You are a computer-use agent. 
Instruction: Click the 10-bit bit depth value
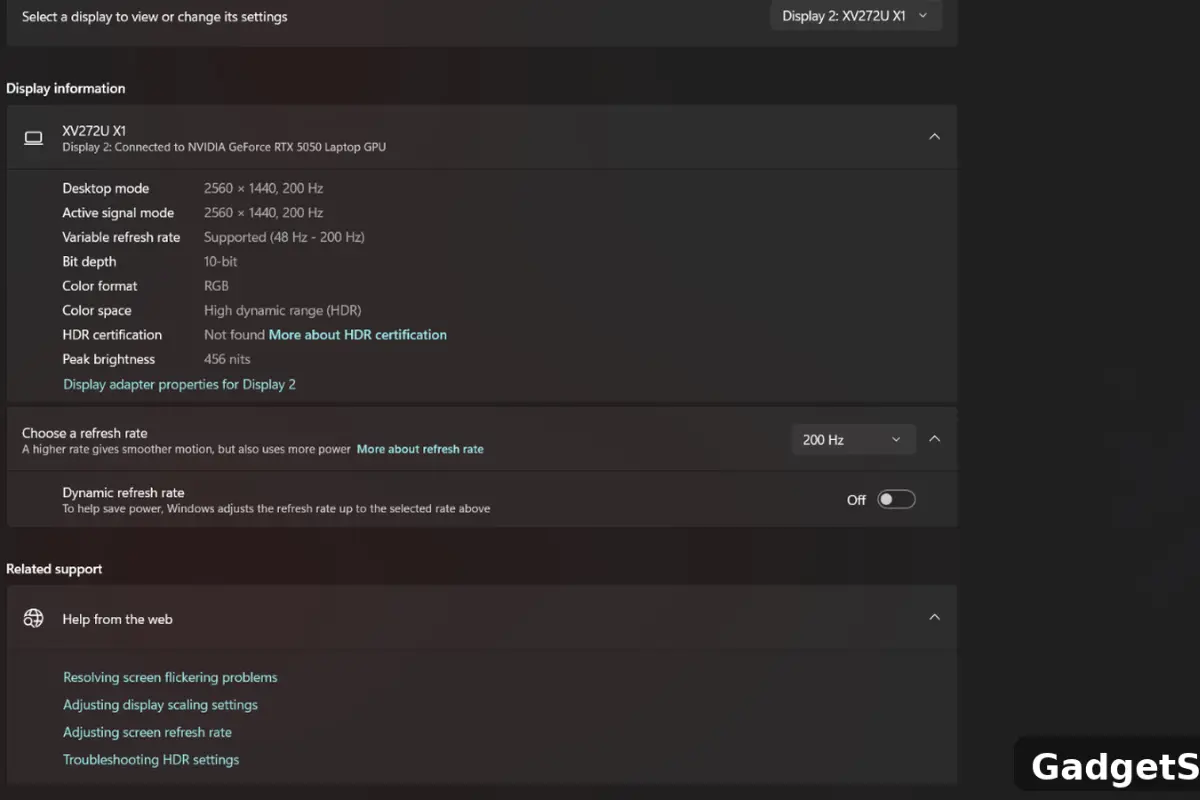[x=221, y=262]
